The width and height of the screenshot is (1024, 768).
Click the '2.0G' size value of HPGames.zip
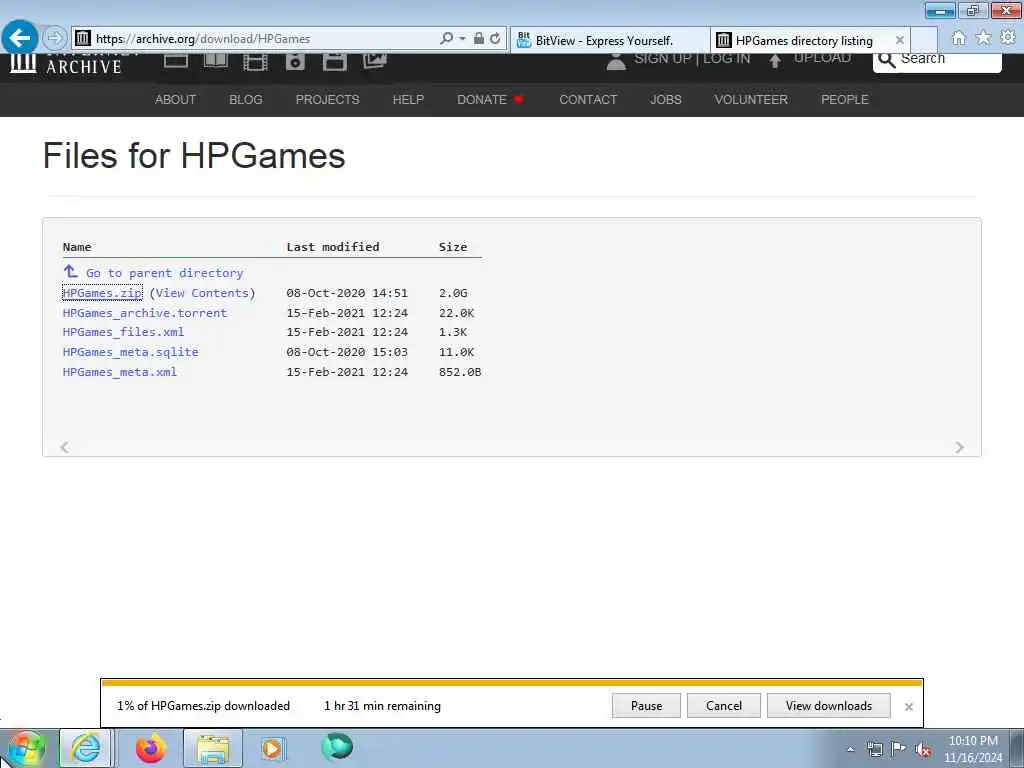point(453,293)
